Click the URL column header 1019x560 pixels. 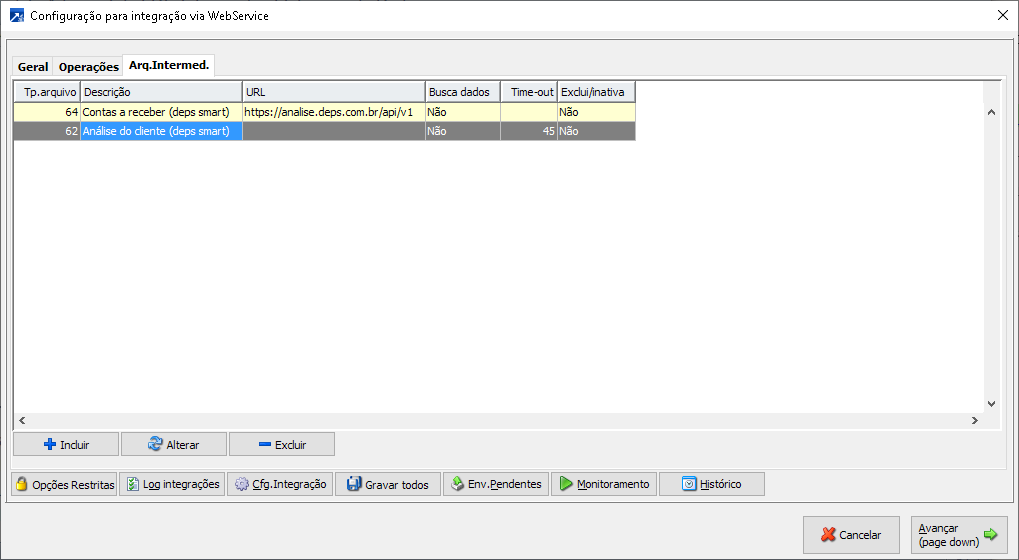334,92
